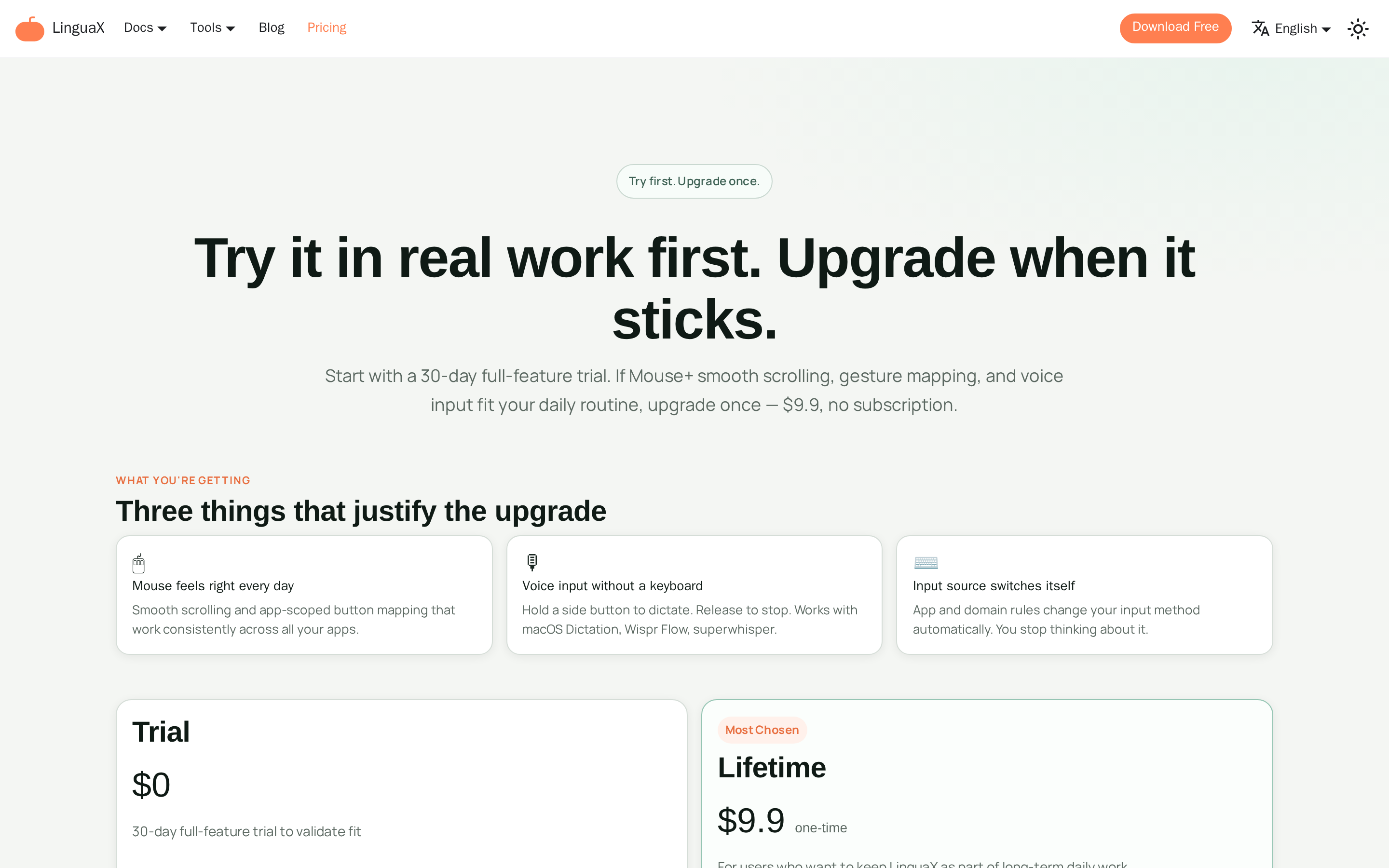Click the Download Free button
Image resolution: width=1389 pixels, height=868 pixels.
point(1175,27)
